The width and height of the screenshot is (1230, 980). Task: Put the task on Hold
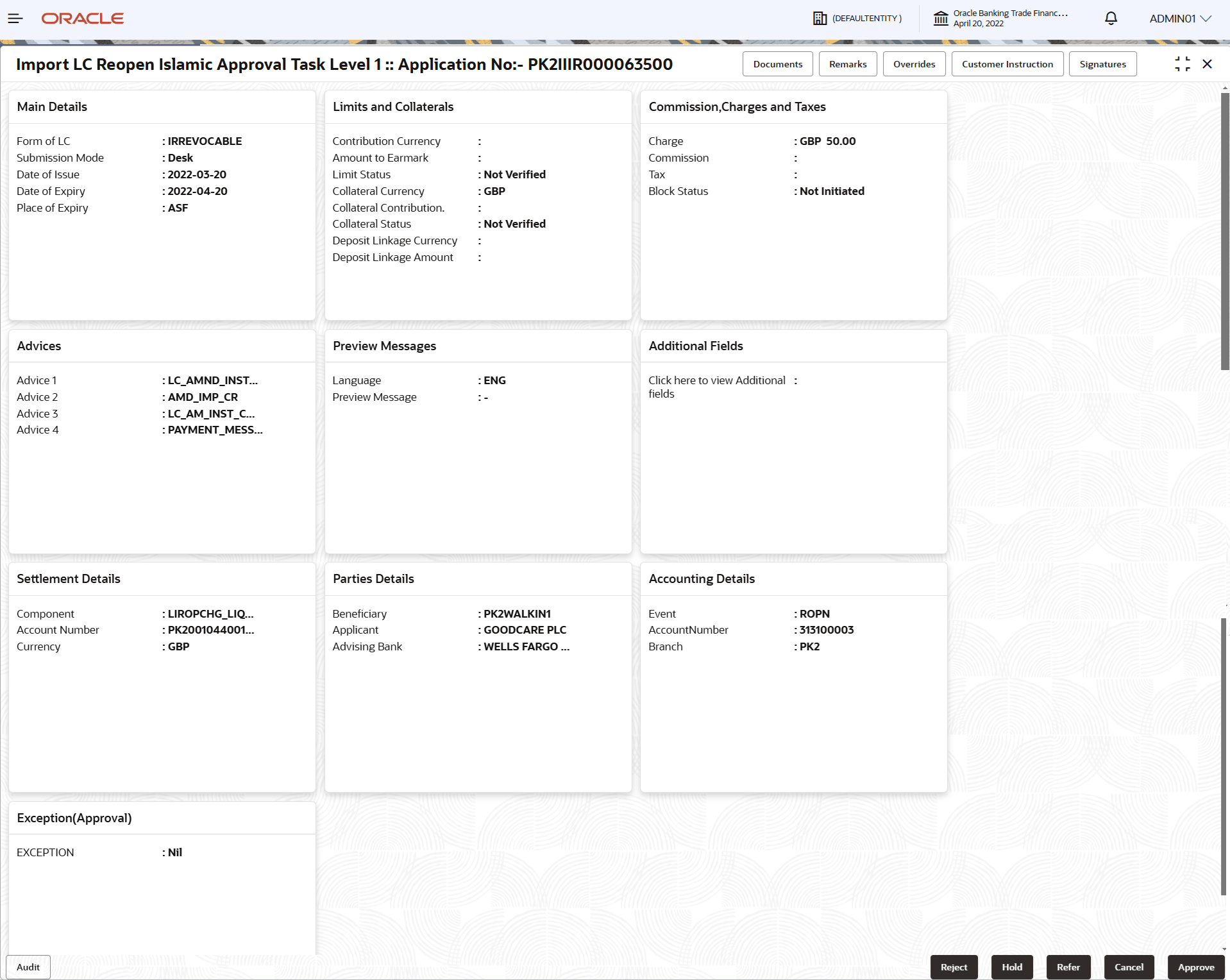(1011, 967)
